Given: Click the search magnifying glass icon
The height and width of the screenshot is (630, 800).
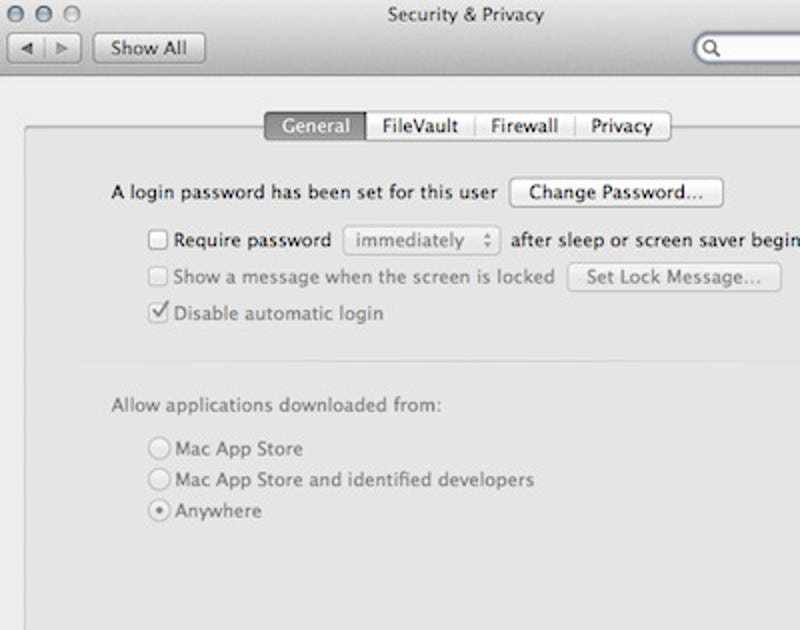Looking at the screenshot, I should (x=711, y=48).
